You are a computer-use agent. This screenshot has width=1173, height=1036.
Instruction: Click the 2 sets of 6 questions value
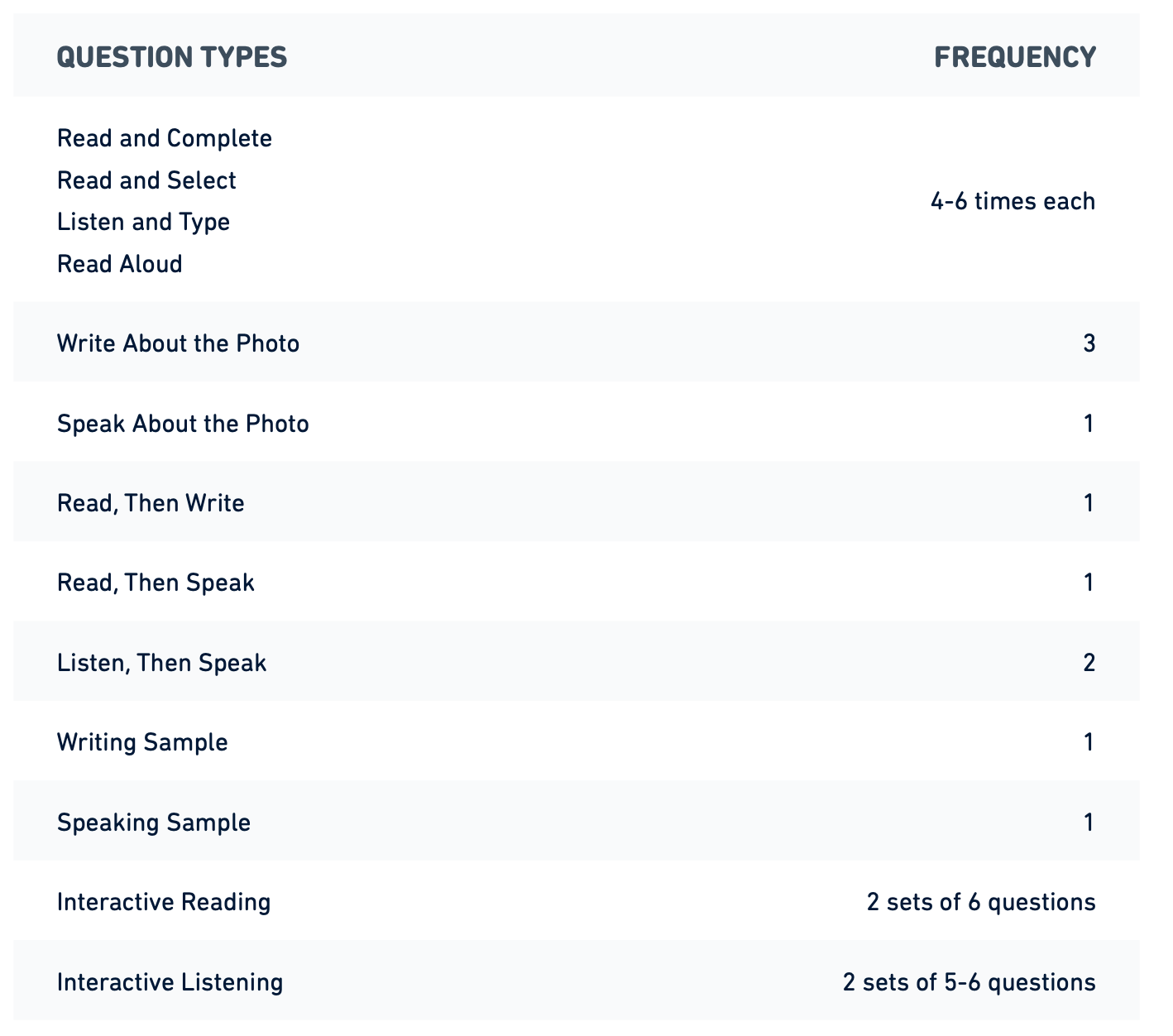tap(981, 902)
